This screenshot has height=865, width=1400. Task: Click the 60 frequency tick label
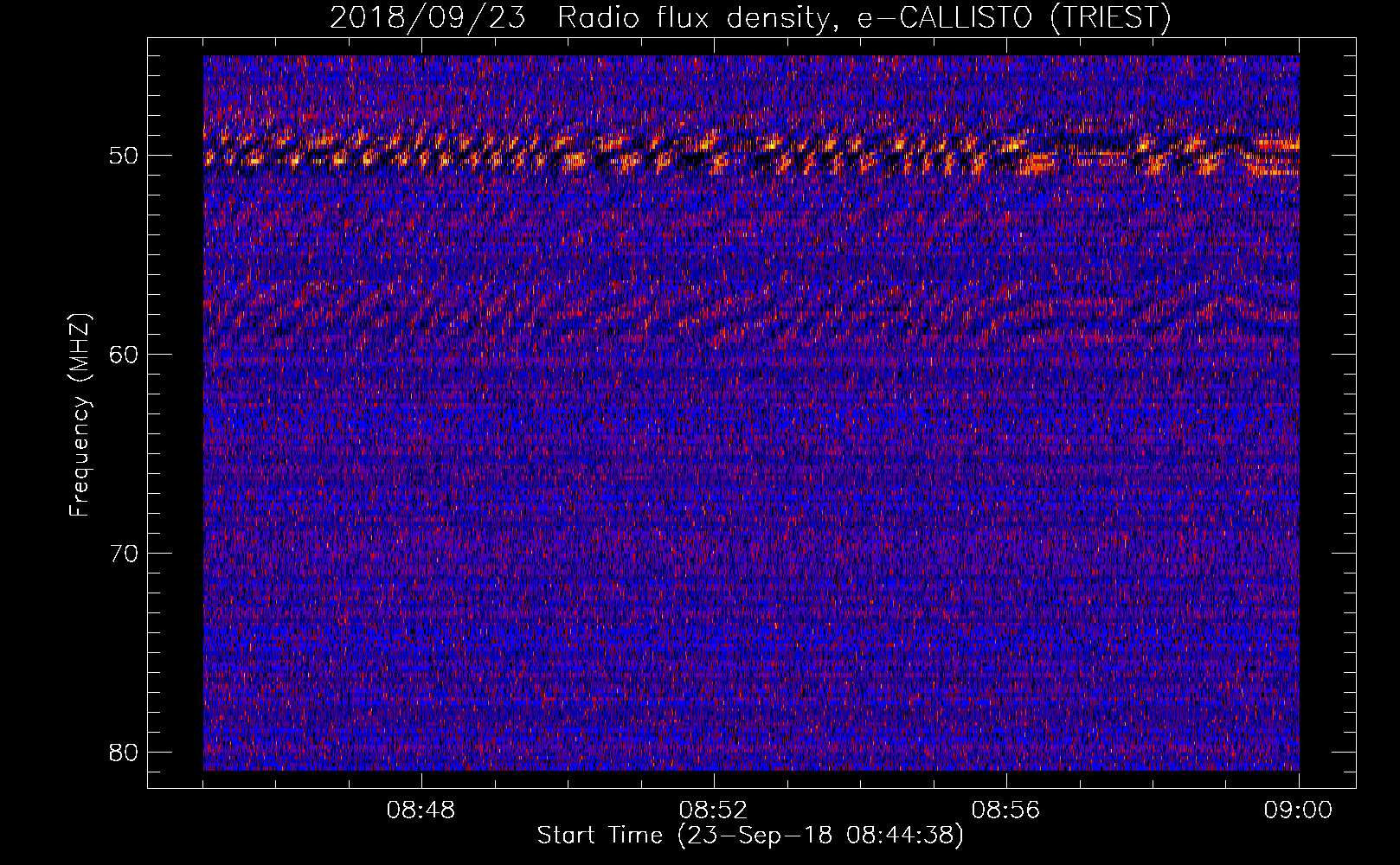(125, 354)
